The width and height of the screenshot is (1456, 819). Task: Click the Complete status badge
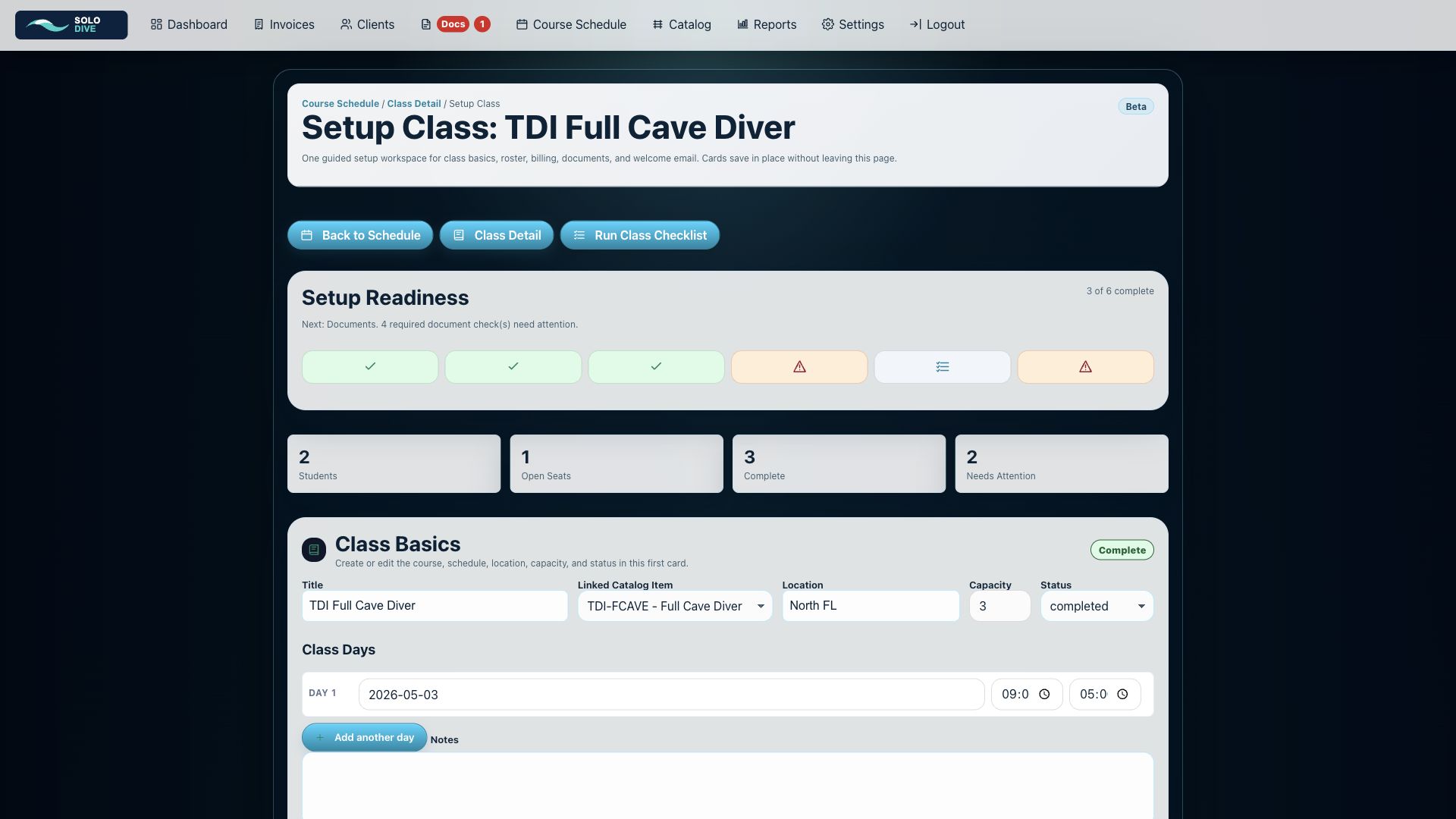point(1122,550)
